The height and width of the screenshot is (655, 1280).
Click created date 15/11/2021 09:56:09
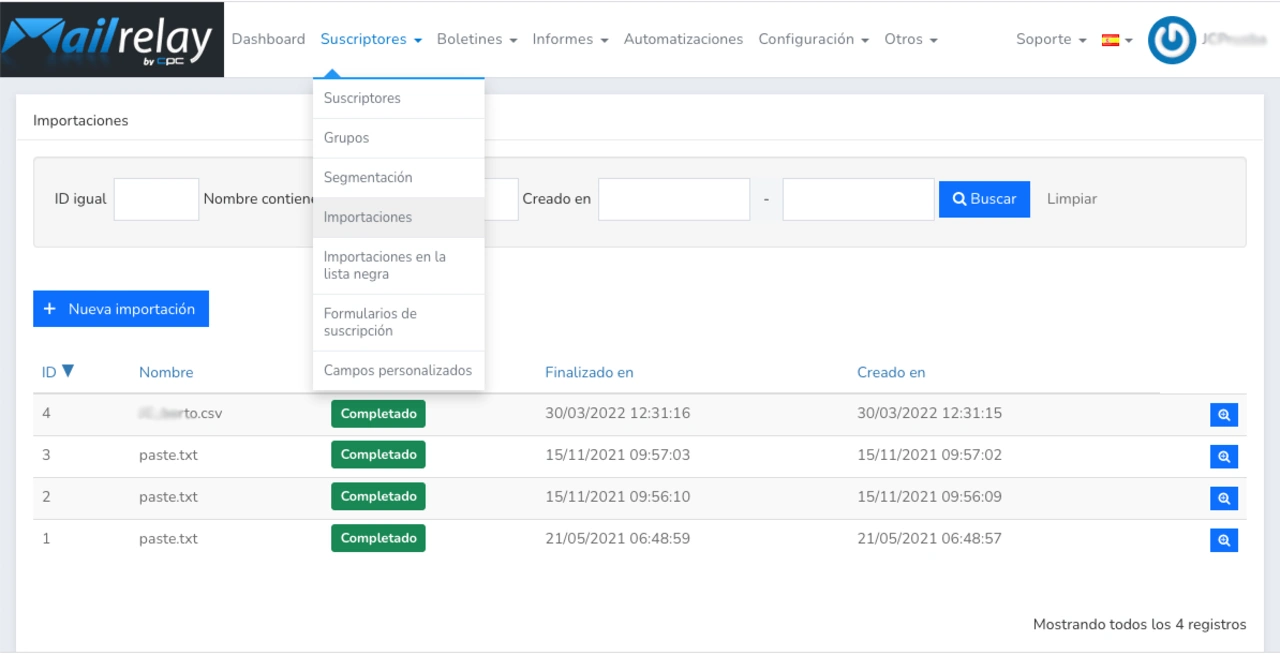(x=929, y=496)
